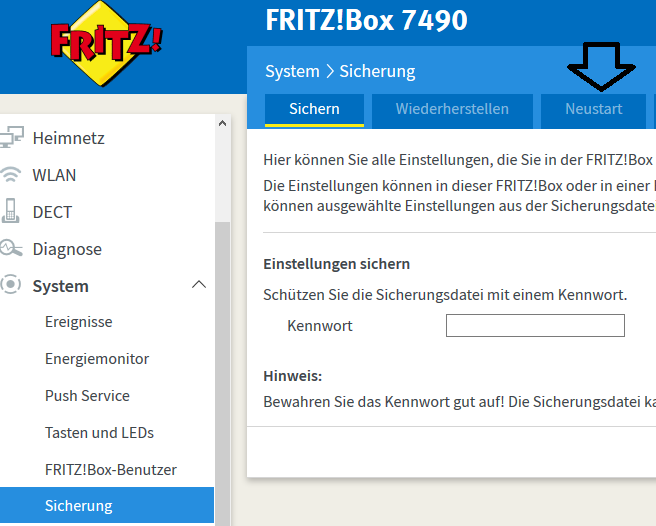
Task: Click the sidebar scrollbar thumb
Action: coord(223,373)
